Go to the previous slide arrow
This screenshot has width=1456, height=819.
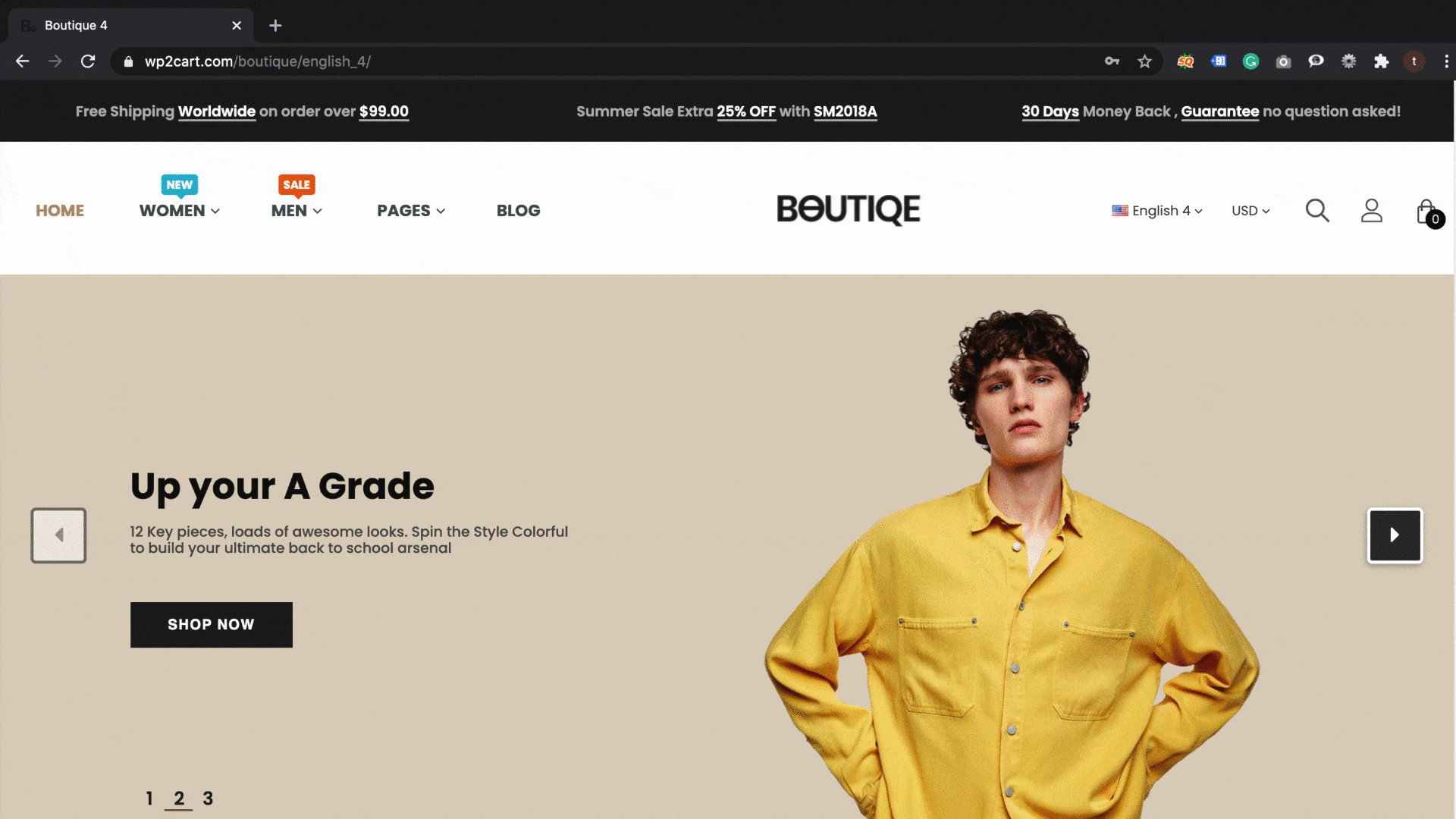[x=58, y=535]
